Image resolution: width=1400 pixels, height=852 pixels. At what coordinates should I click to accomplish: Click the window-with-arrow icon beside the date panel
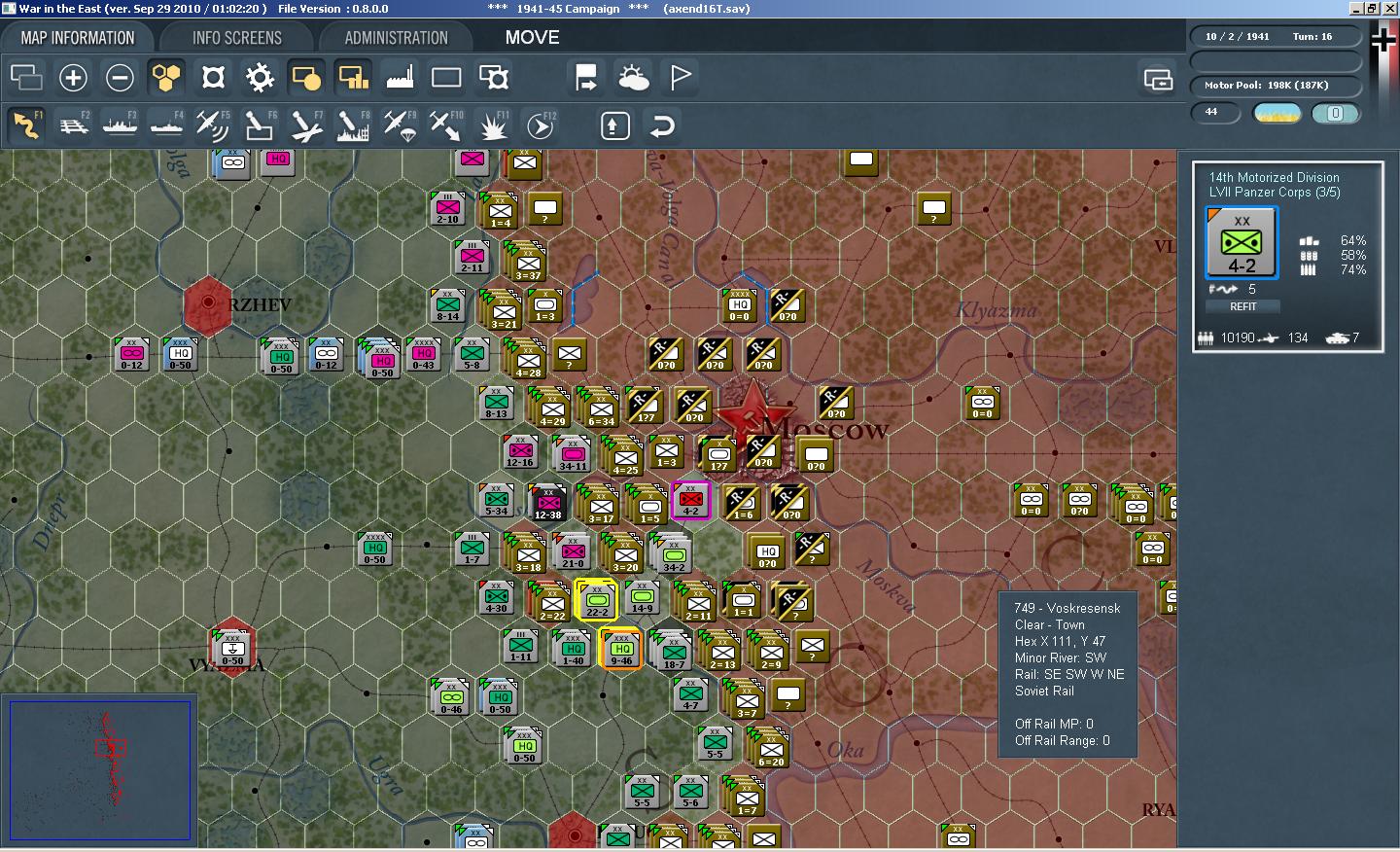[x=1158, y=80]
